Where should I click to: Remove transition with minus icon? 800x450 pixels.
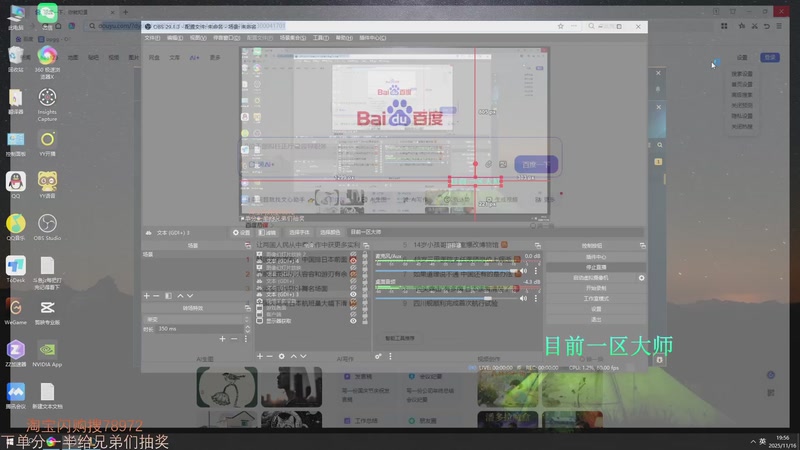(234, 339)
